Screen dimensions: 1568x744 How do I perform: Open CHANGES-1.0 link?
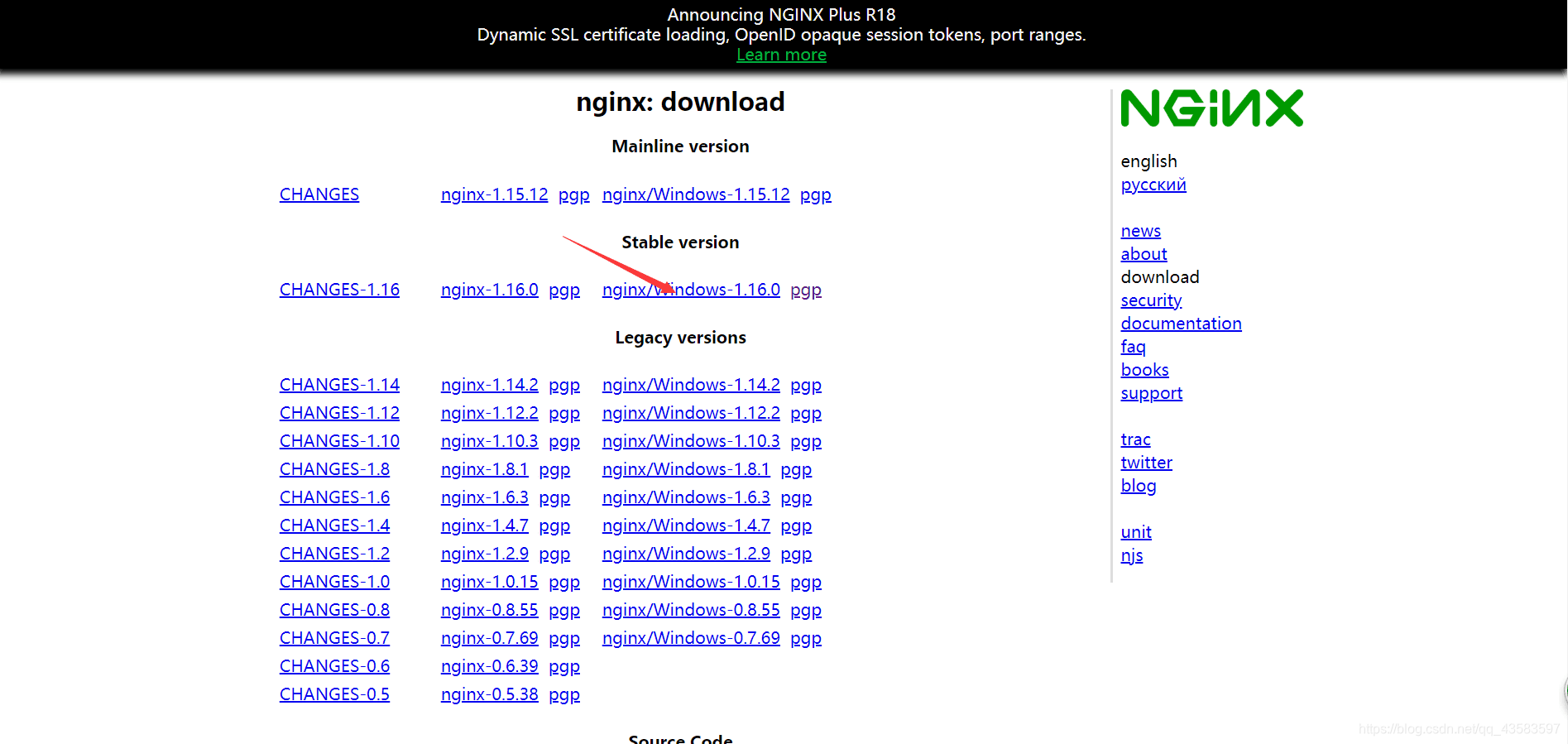coord(334,582)
